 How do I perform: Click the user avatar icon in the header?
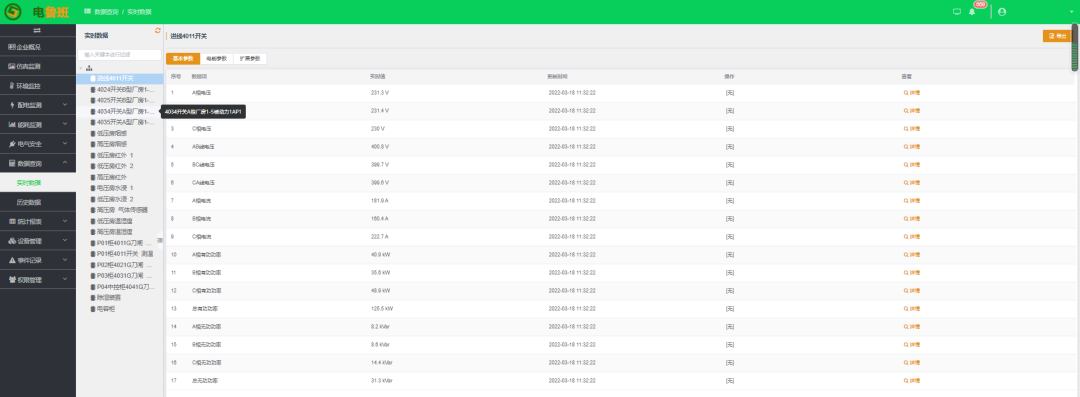point(1001,12)
